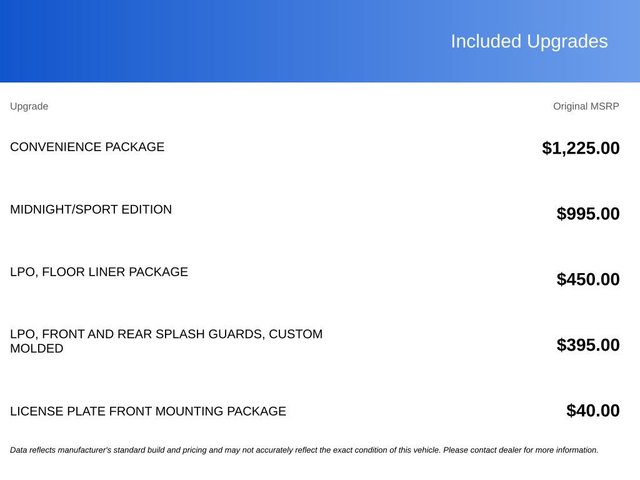Click the word PACKAGE in CONVENIENCE PACKAGE
The width and height of the screenshot is (640, 480).
tap(135, 147)
